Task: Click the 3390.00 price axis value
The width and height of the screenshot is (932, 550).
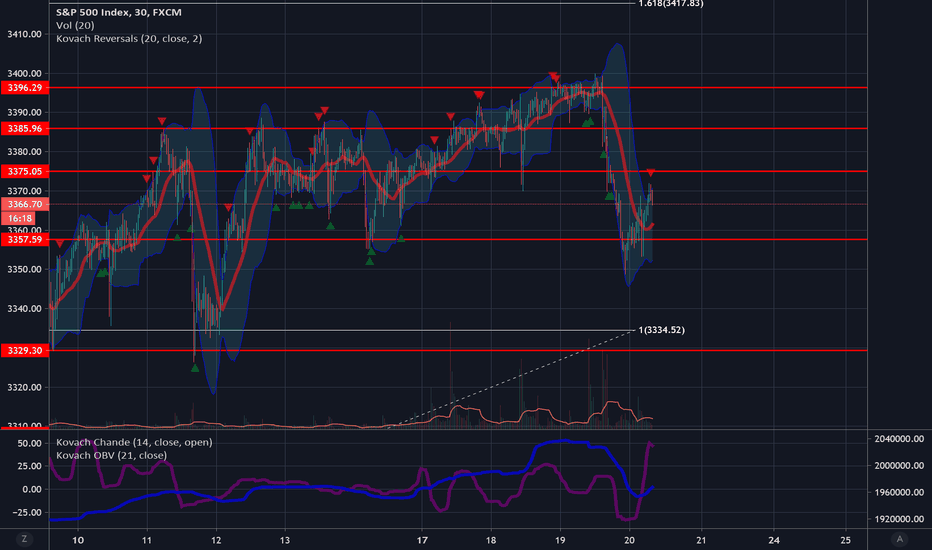Action: coord(24,112)
